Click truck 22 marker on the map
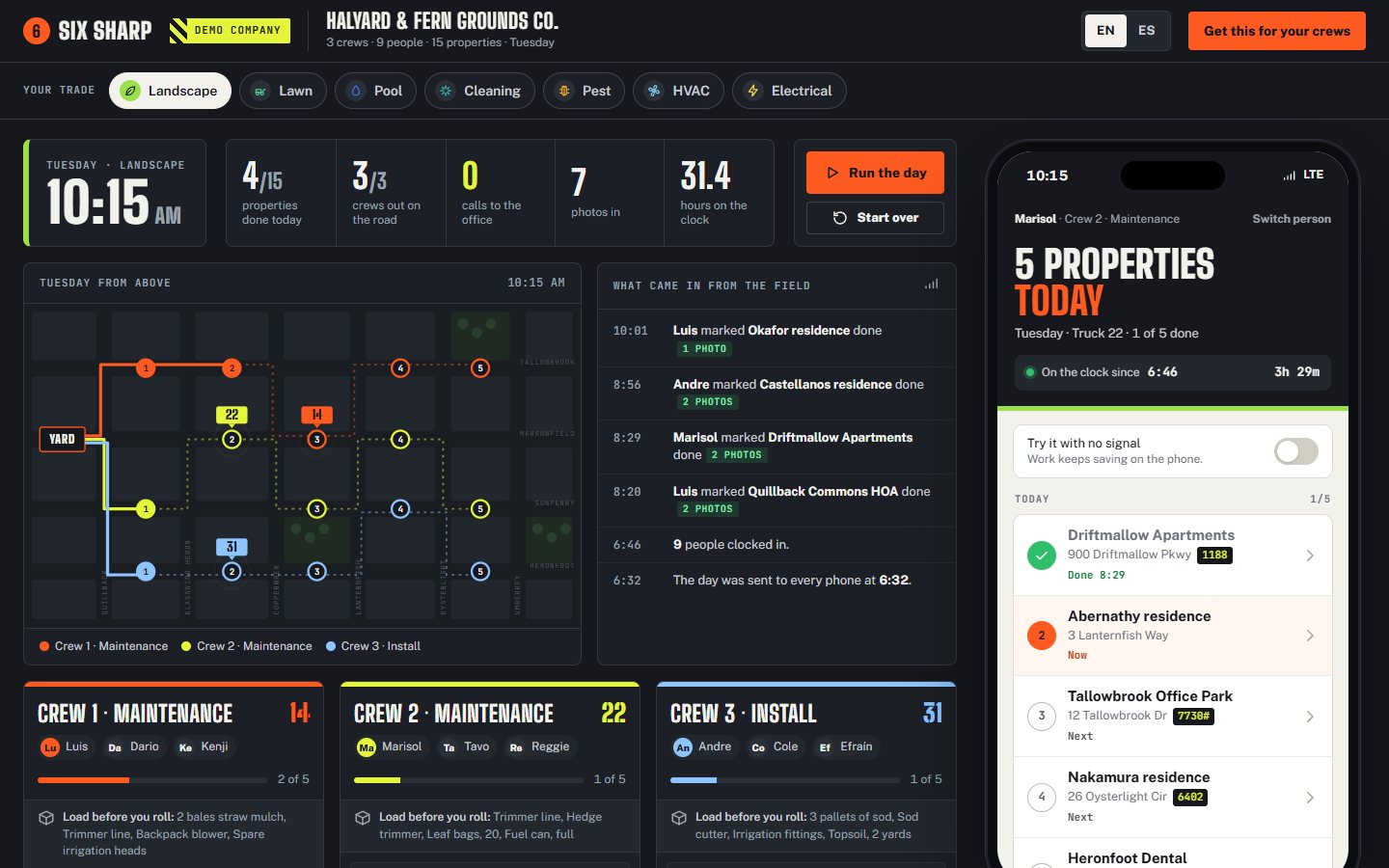The width and height of the screenshot is (1389, 868). 231,415
